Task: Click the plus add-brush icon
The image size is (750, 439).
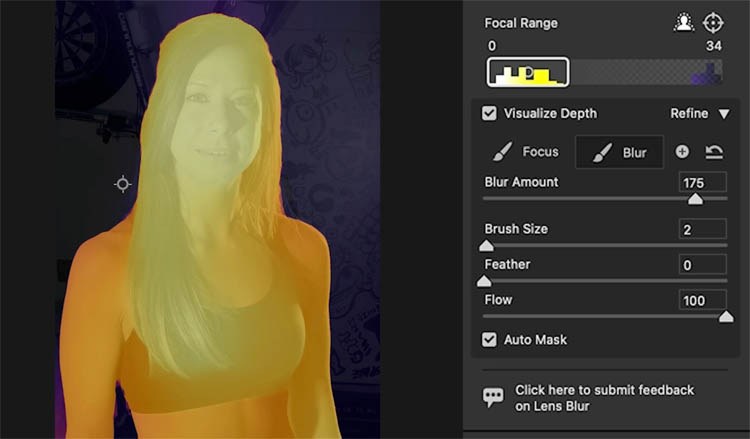Action: pyautogui.click(x=682, y=152)
